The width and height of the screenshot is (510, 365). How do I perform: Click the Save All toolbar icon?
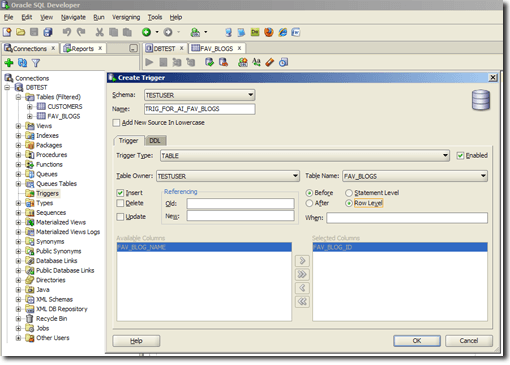(48, 32)
